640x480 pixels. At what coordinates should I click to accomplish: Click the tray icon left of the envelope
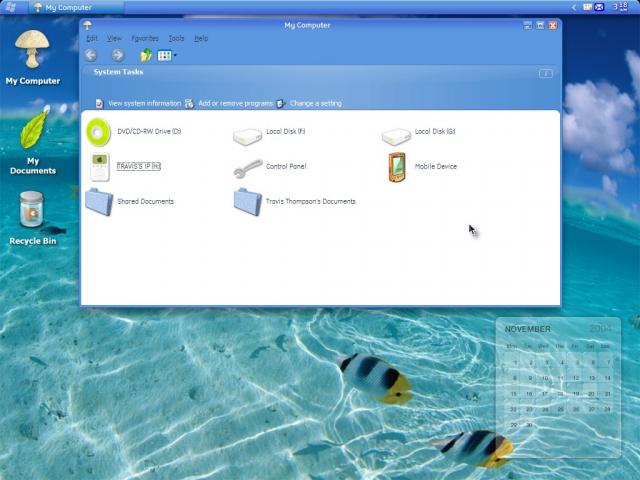[587, 7]
